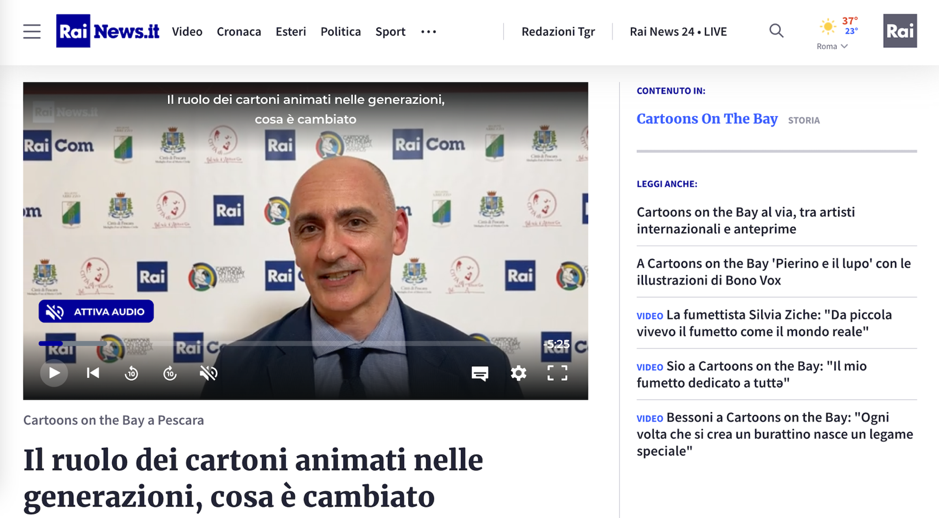Expand more sections with three dots
The height and width of the screenshot is (518, 939).
[x=429, y=32]
